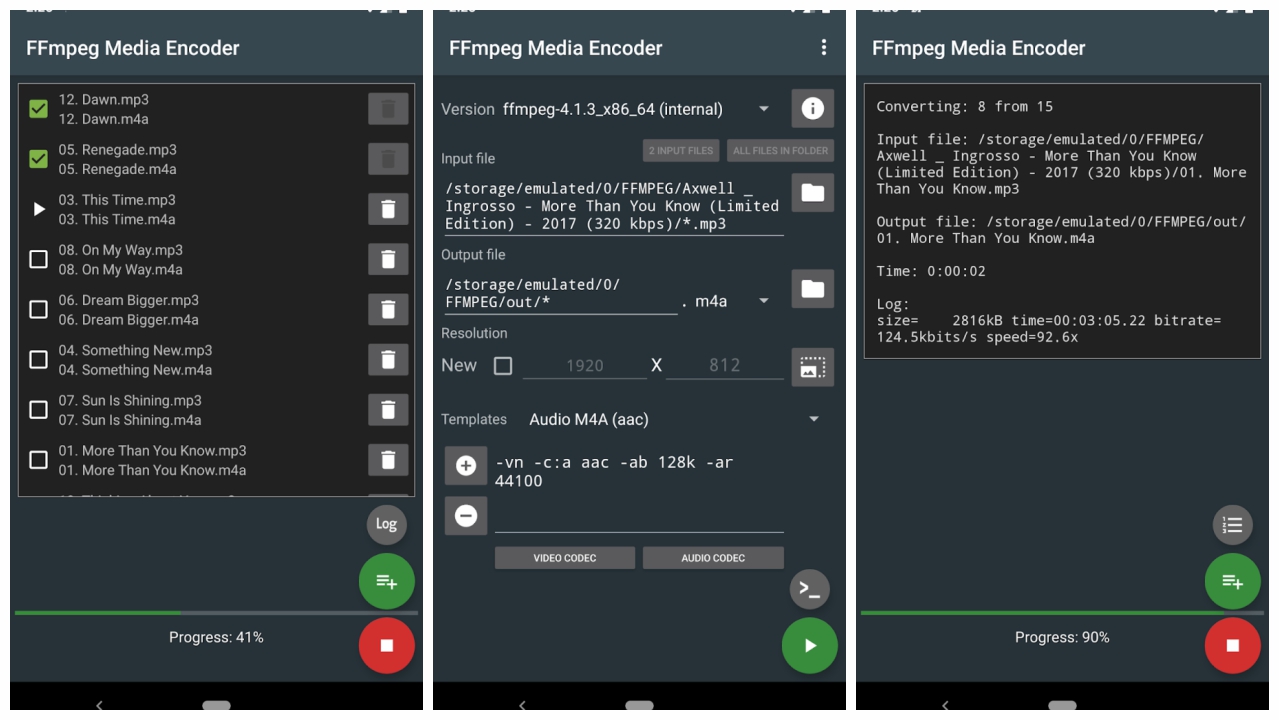Select checkbox for 04. Something New.mp3
This screenshot has height=720, width=1279.
pos(39,359)
